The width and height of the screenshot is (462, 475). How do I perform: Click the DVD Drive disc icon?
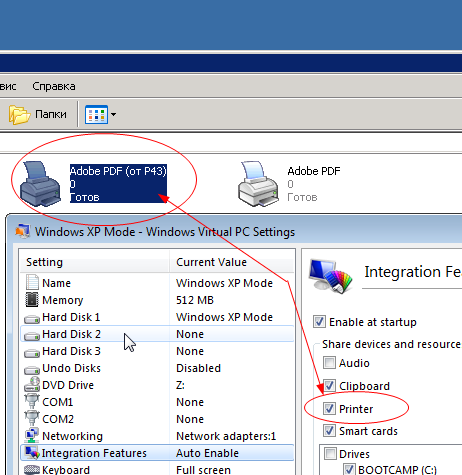coord(32,384)
